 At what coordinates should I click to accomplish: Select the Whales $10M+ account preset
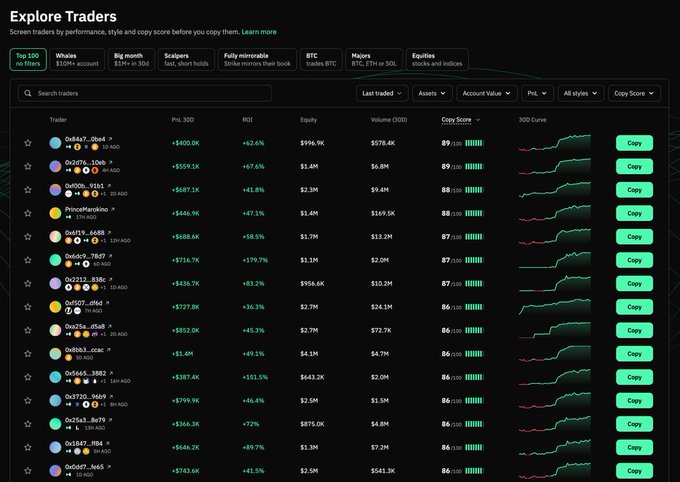pos(77,59)
